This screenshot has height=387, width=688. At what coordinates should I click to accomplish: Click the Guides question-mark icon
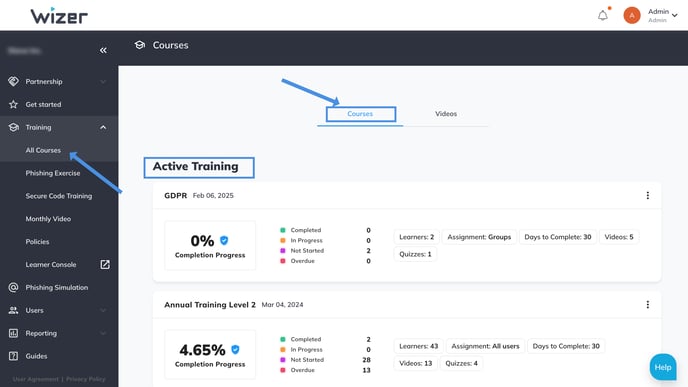click(x=13, y=356)
